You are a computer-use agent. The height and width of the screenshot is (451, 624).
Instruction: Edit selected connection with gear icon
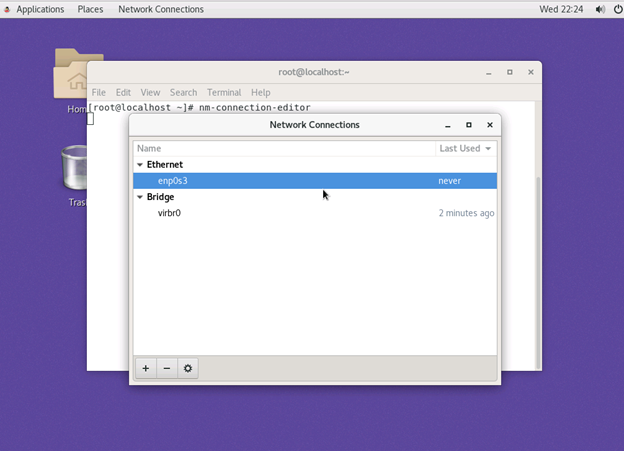188,369
